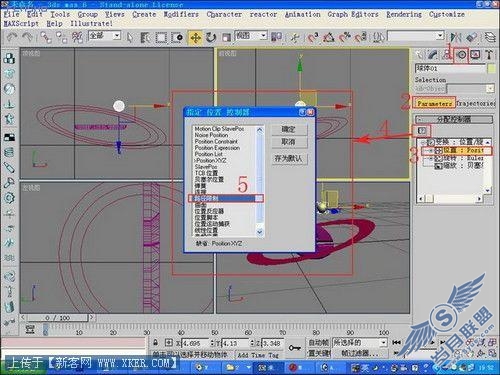
Task: Open the Named Selection Sets dropdown
Action: [x=440, y=35]
